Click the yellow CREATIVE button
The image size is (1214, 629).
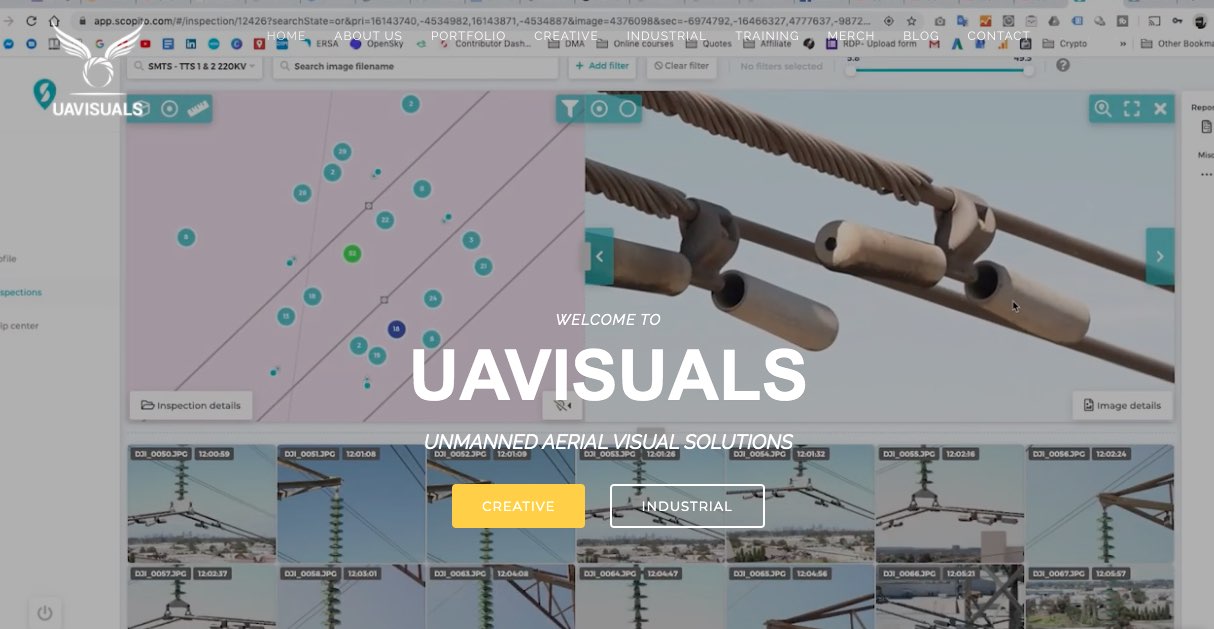[518, 506]
